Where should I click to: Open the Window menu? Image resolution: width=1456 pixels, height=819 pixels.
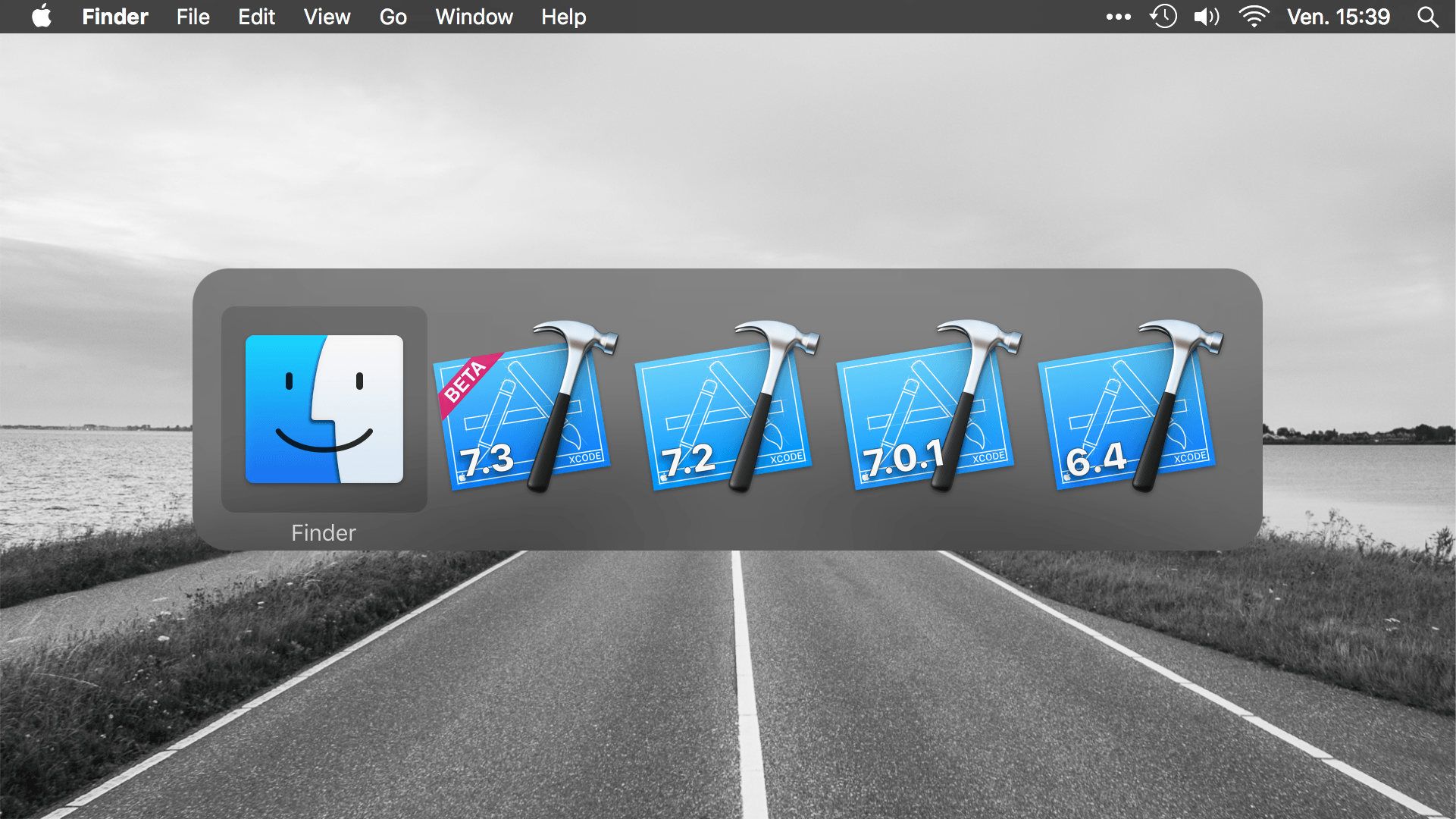click(x=474, y=17)
